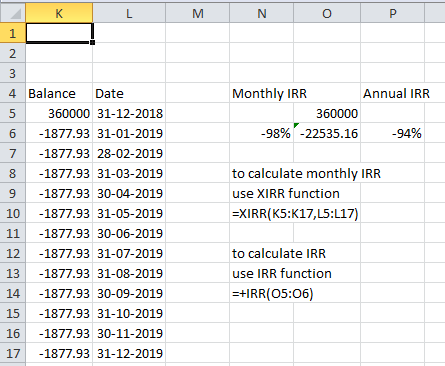Click the 'to calculate monthly IRR' text
Screen dimensions: 445x366
(306, 174)
